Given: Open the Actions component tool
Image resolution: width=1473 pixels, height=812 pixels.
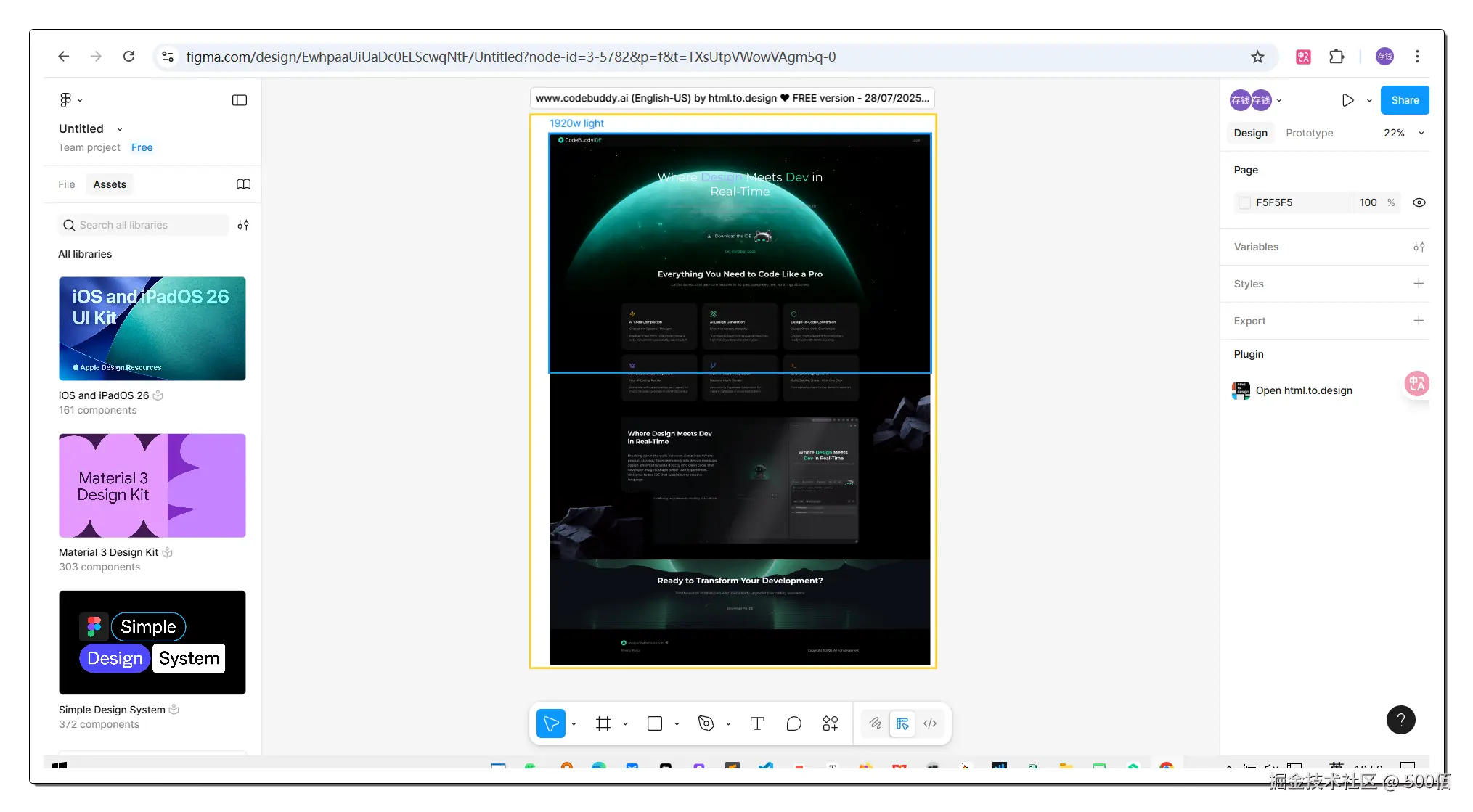Looking at the screenshot, I should tap(831, 723).
